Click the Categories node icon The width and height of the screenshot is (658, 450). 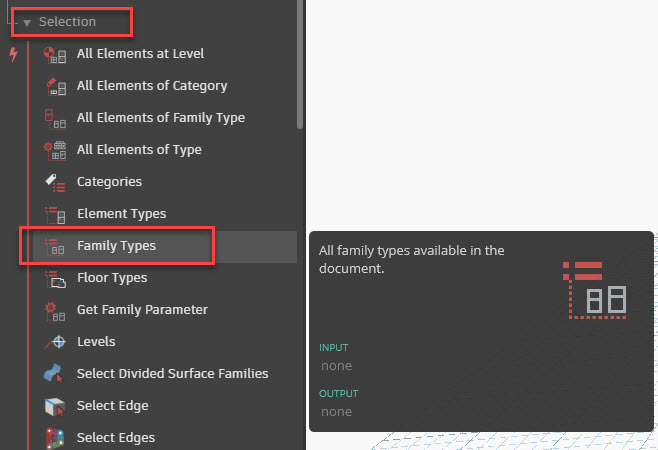tap(55, 183)
